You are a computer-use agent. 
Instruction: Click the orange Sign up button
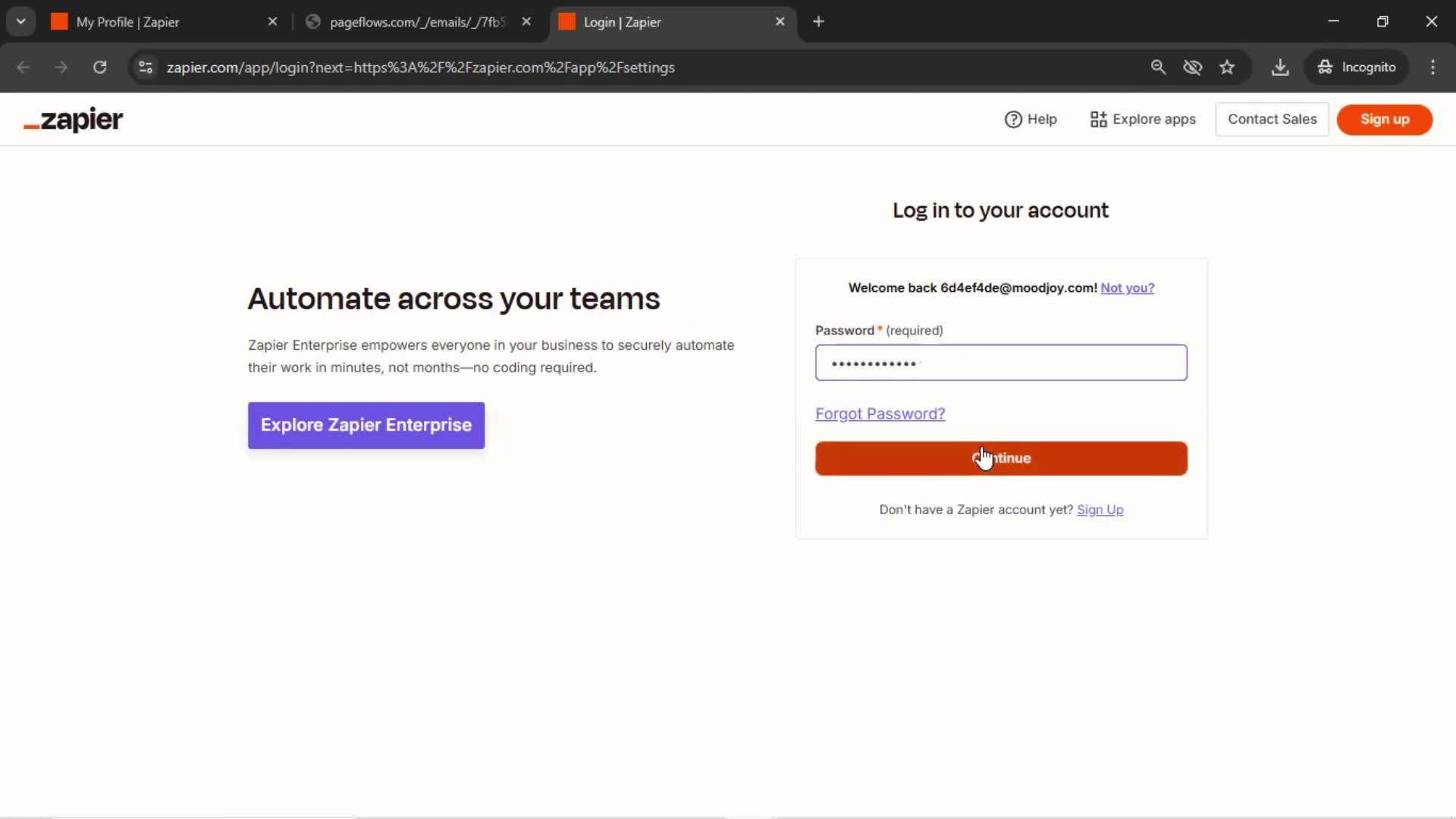(1384, 119)
